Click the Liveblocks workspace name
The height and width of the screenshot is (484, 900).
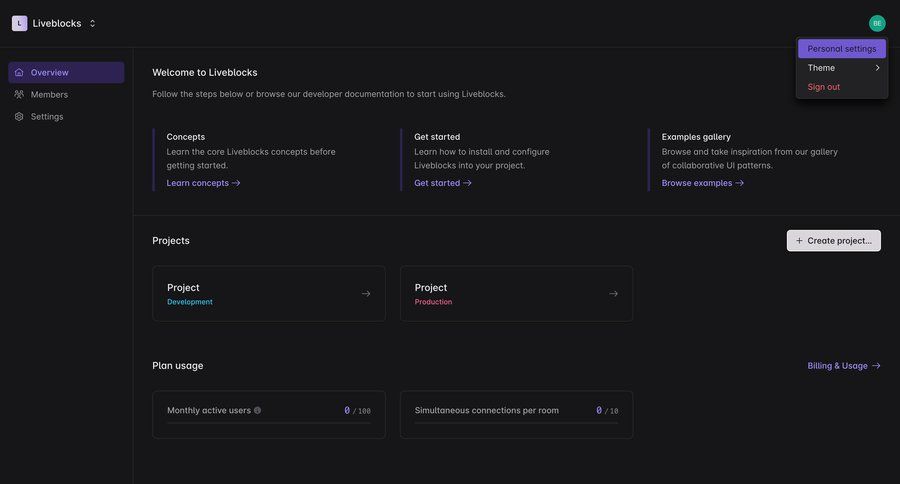(57, 24)
